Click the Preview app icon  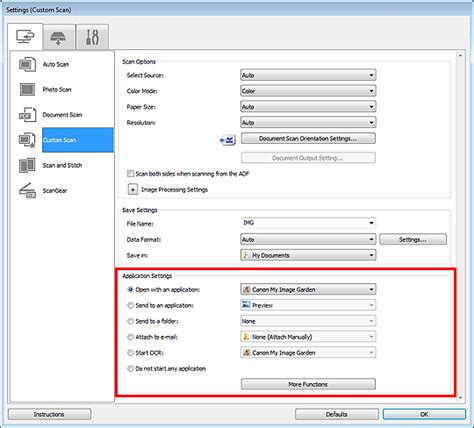tap(246, 305)
